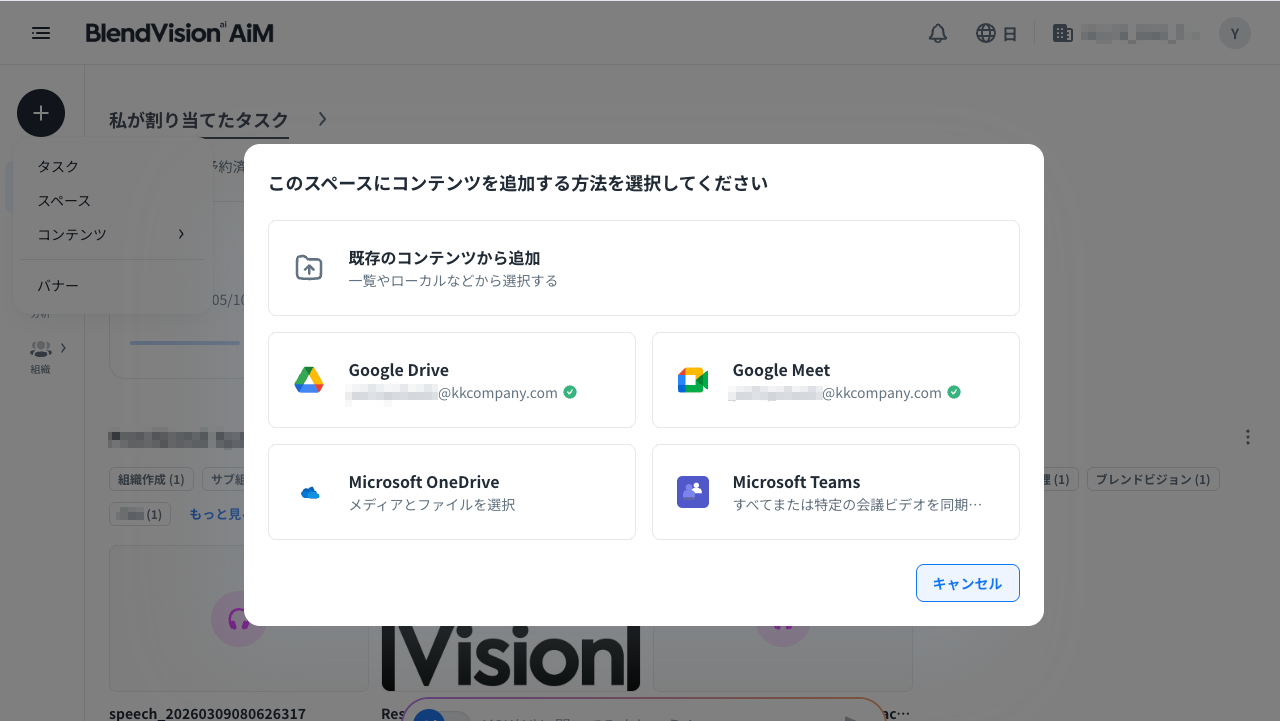This screenshot has height=721, width=1280.
Task: Choose the Microsoft OneDrive option
Action: tap(452, 492)
